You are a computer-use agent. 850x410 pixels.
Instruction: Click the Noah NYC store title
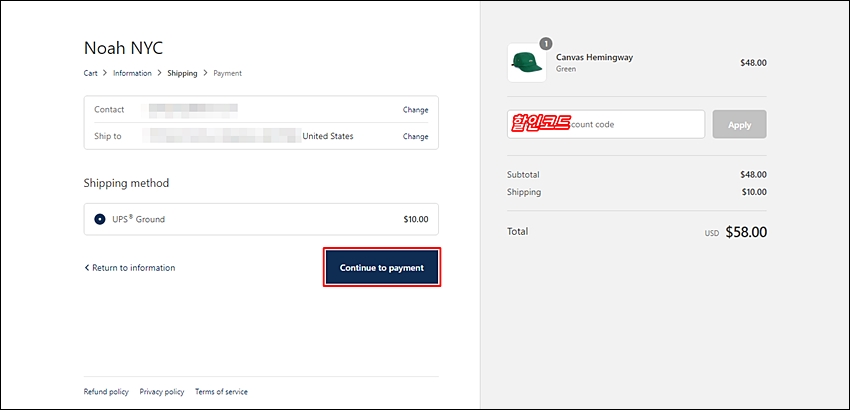point(123,48)
